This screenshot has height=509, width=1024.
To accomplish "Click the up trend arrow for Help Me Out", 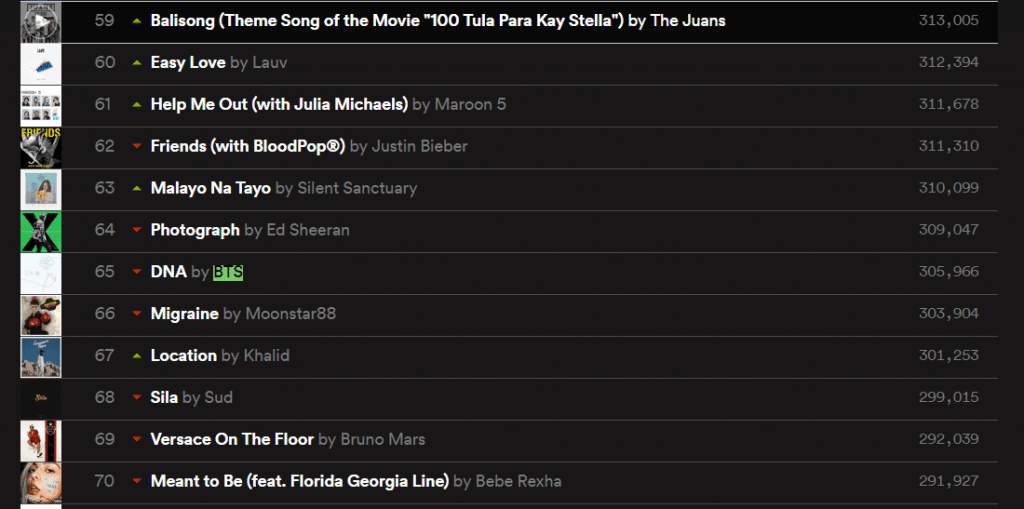I will (137, 105).
